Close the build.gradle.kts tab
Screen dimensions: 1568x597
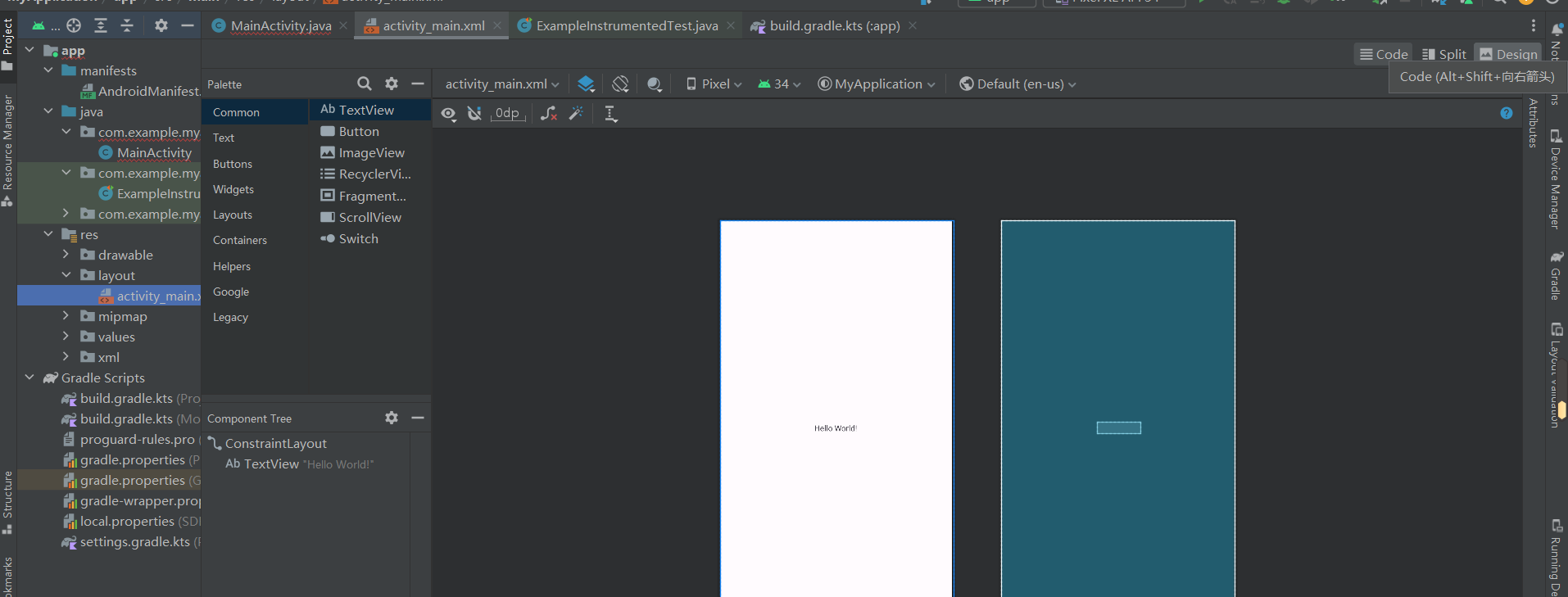point(913,25)
